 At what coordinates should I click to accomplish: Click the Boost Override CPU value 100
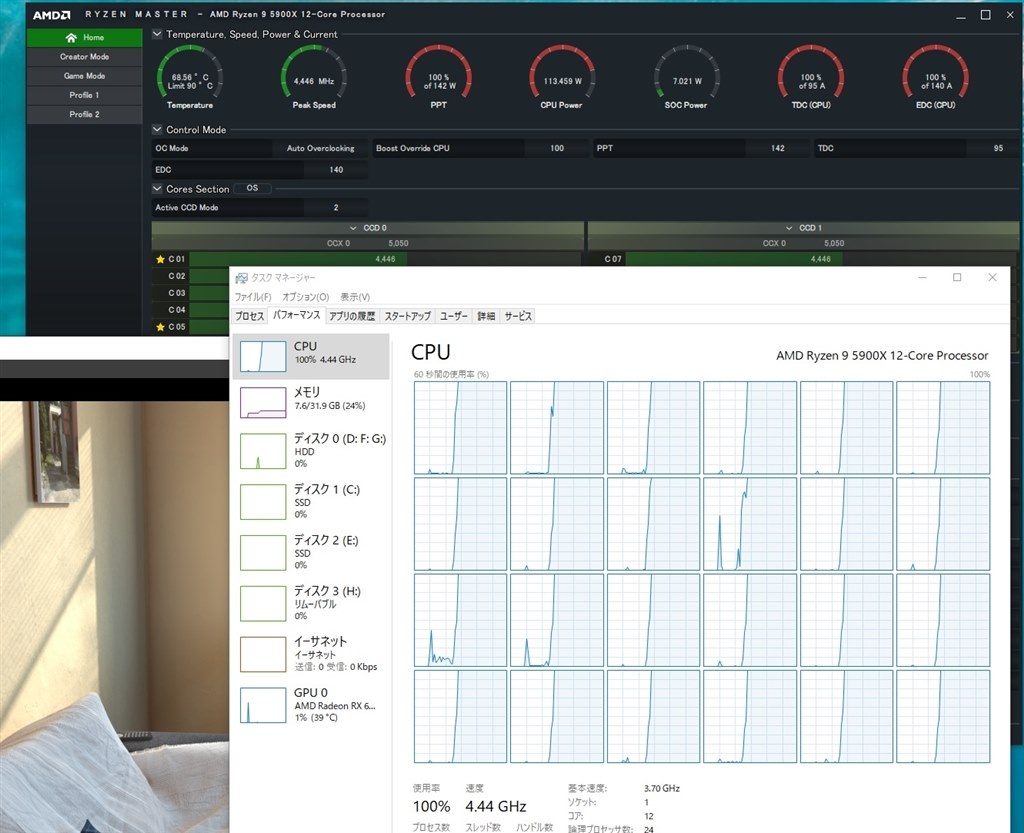[x=556, y=148]
